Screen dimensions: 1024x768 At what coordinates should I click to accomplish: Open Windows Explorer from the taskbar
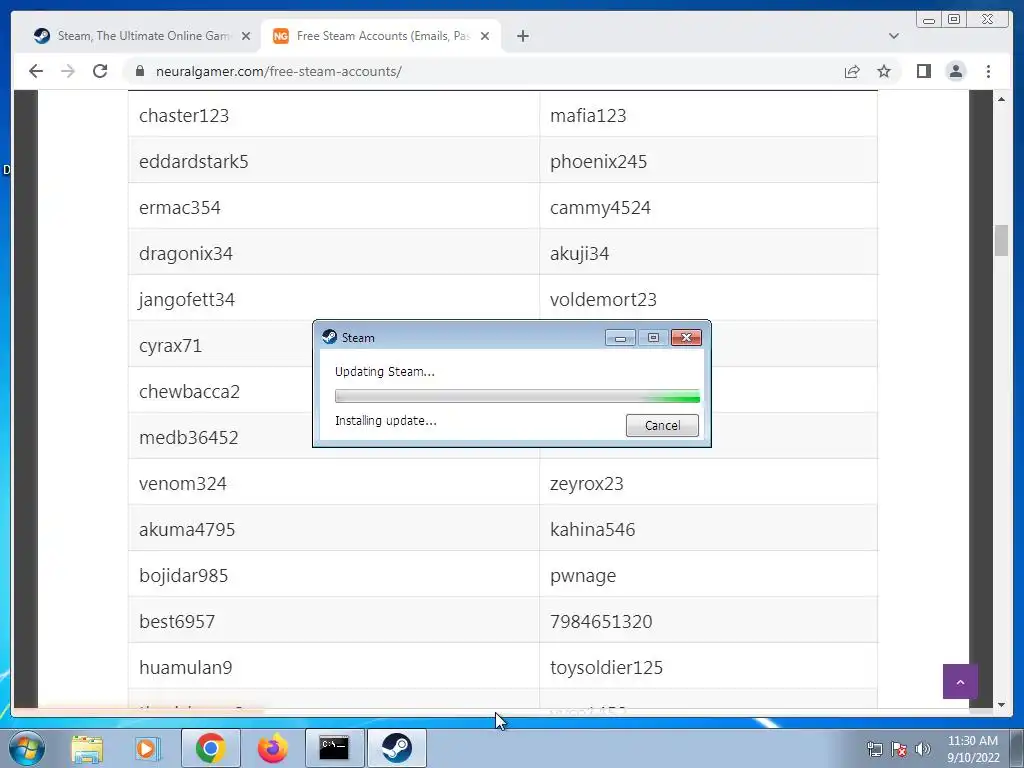coord(87,748)
